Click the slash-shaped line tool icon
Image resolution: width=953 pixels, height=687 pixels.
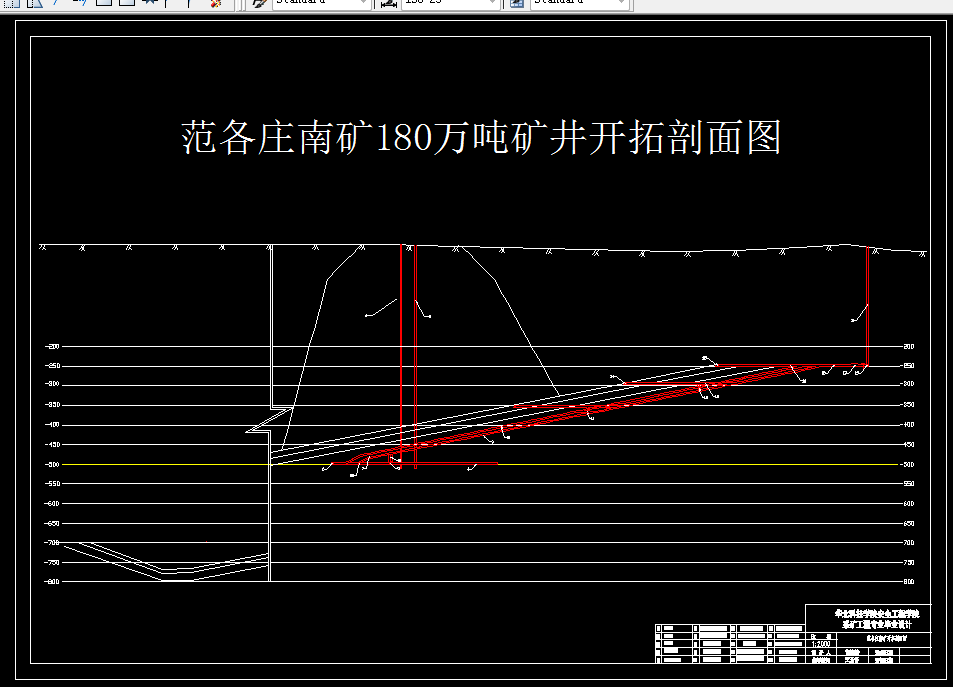point(57,6)
